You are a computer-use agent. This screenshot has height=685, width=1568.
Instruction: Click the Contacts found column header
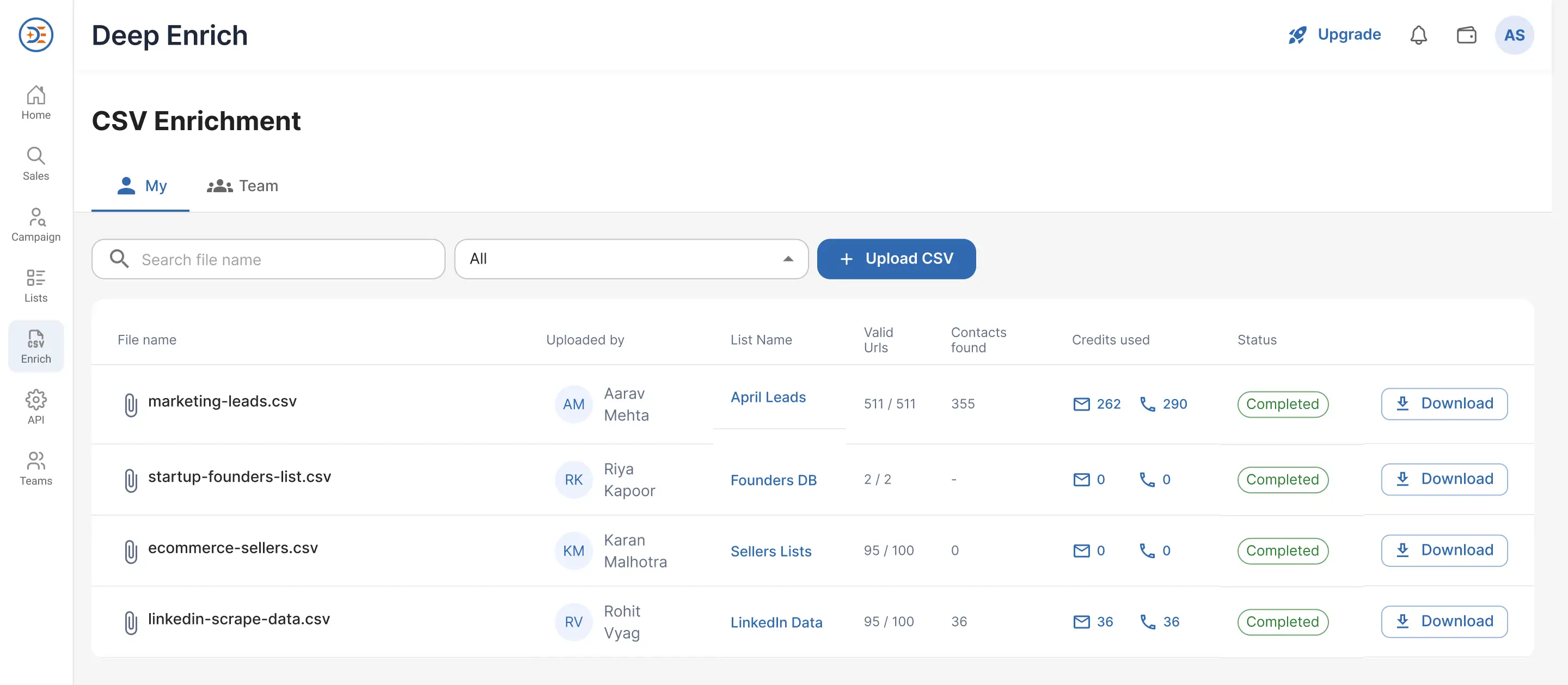pyautogui.click(x=978, y=340)
